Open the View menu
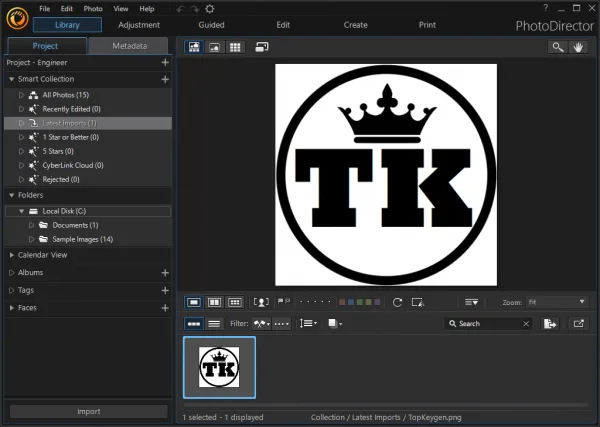The height and width of the screenshot is (427, 600). 121,8
